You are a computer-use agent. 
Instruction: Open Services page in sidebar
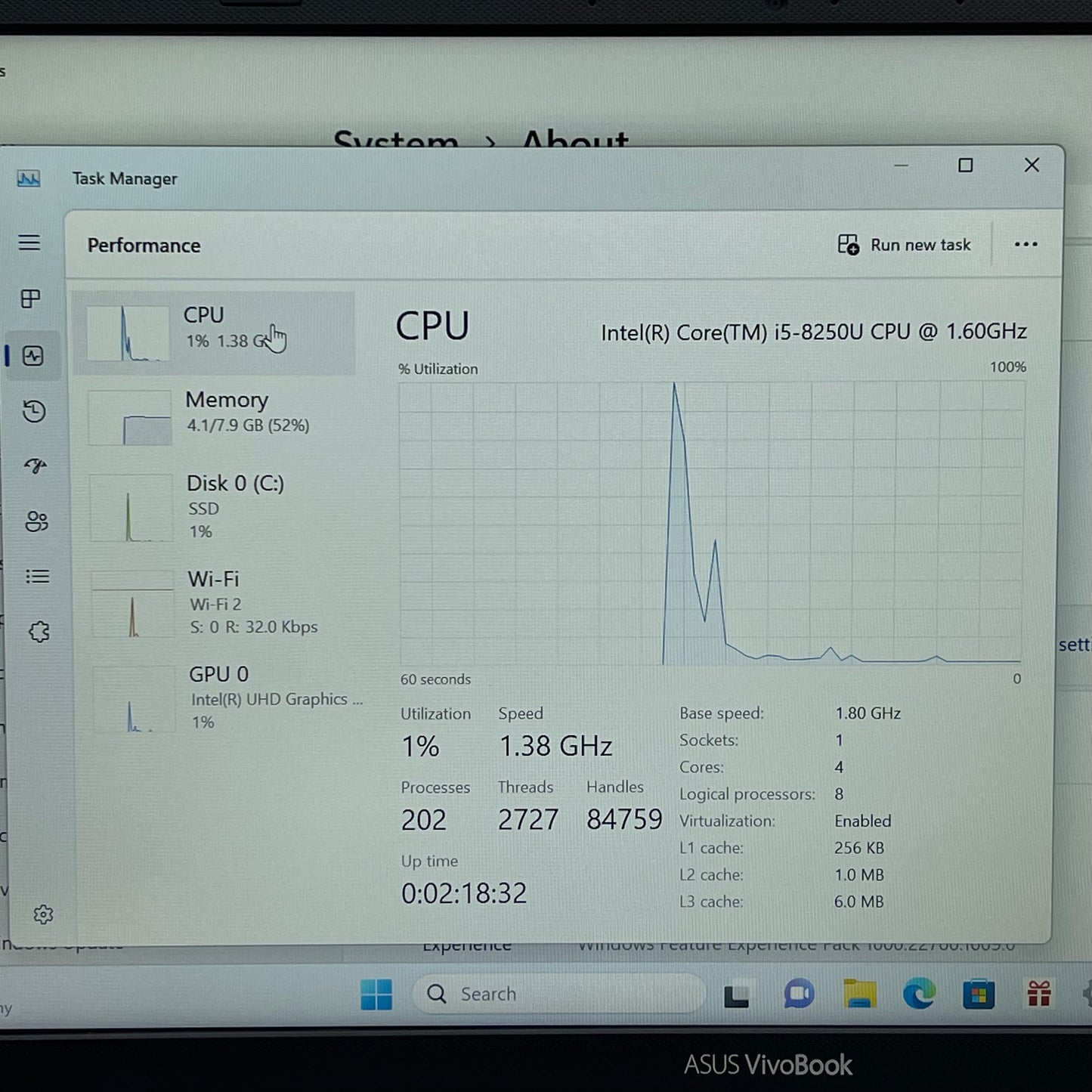pyautogui.click(x=39, y=632)
